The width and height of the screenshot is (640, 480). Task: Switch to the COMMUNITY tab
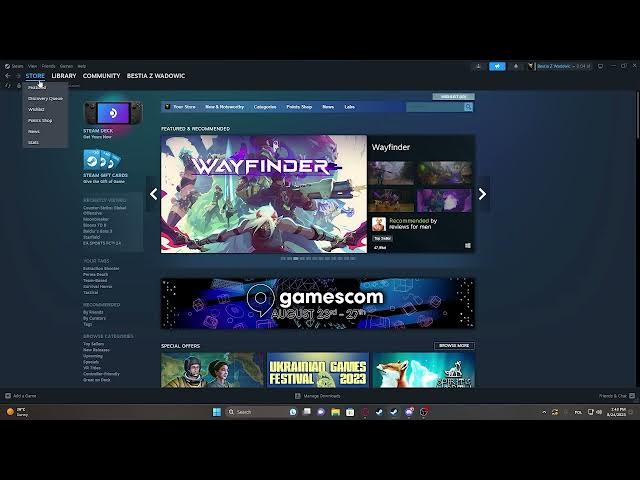[x=101, y=76]
